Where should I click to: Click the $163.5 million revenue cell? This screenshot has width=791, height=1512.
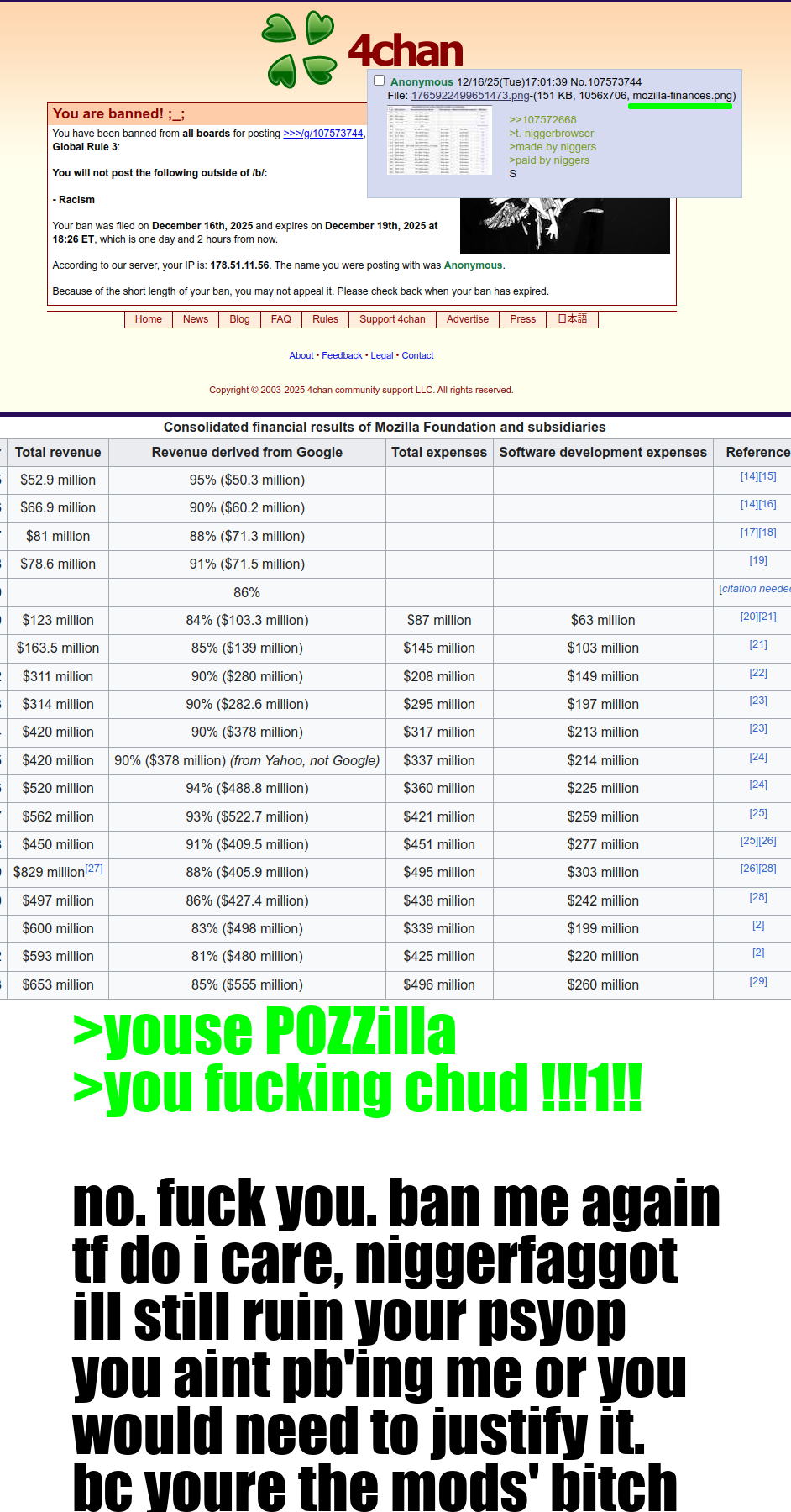(58, 648)
